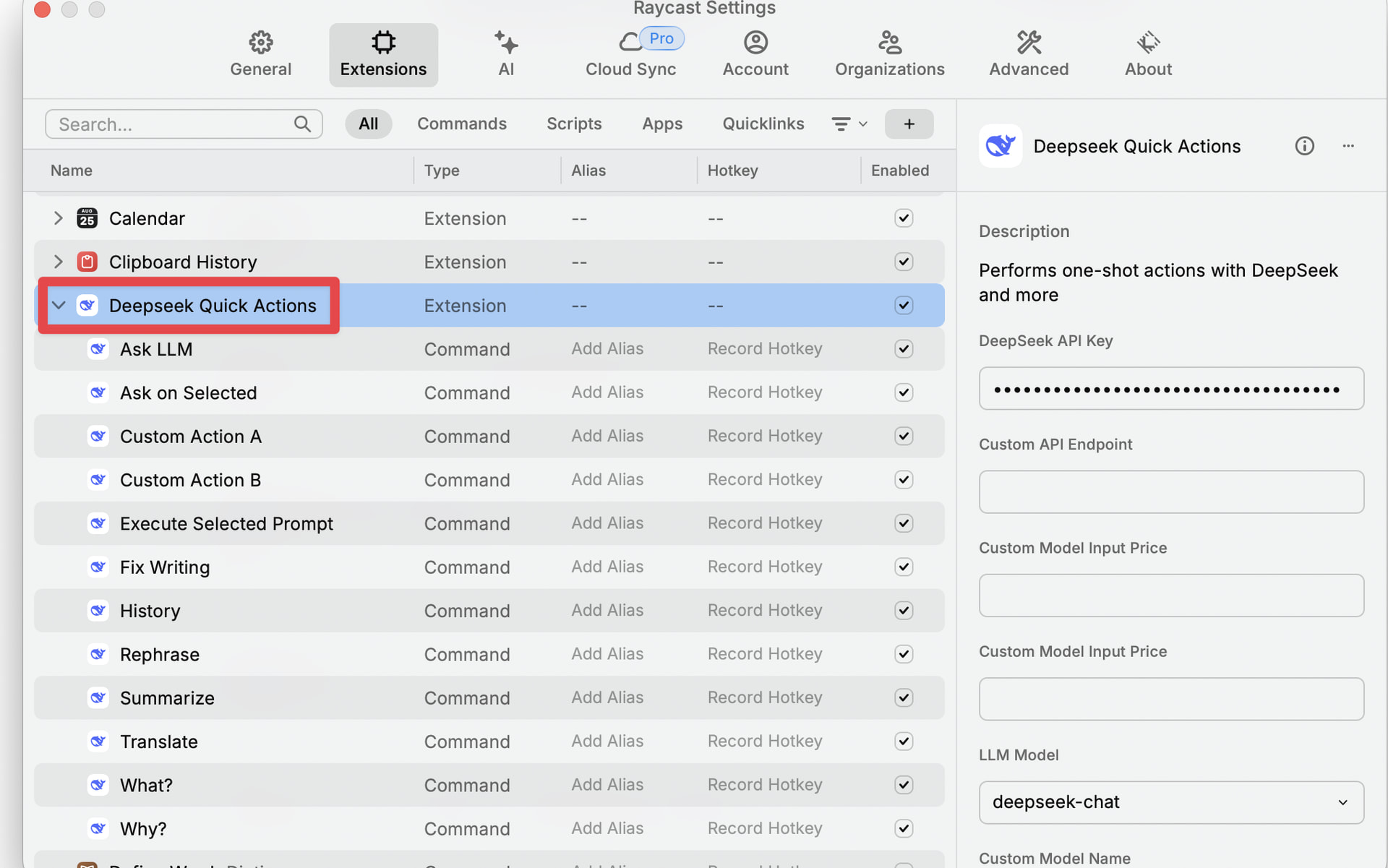Click the Ask LLM command icon
The image size is (1388, 868).
pos(98,349)
